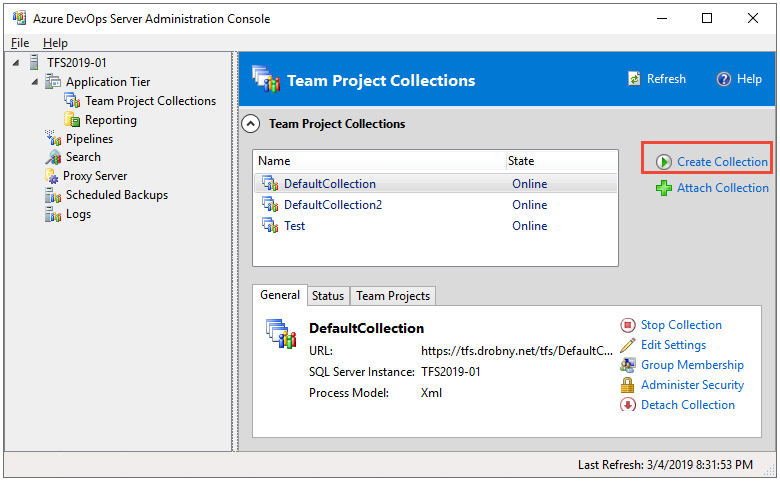
Task: Click the Pipelines icon in sidebar
Action: 53,138
